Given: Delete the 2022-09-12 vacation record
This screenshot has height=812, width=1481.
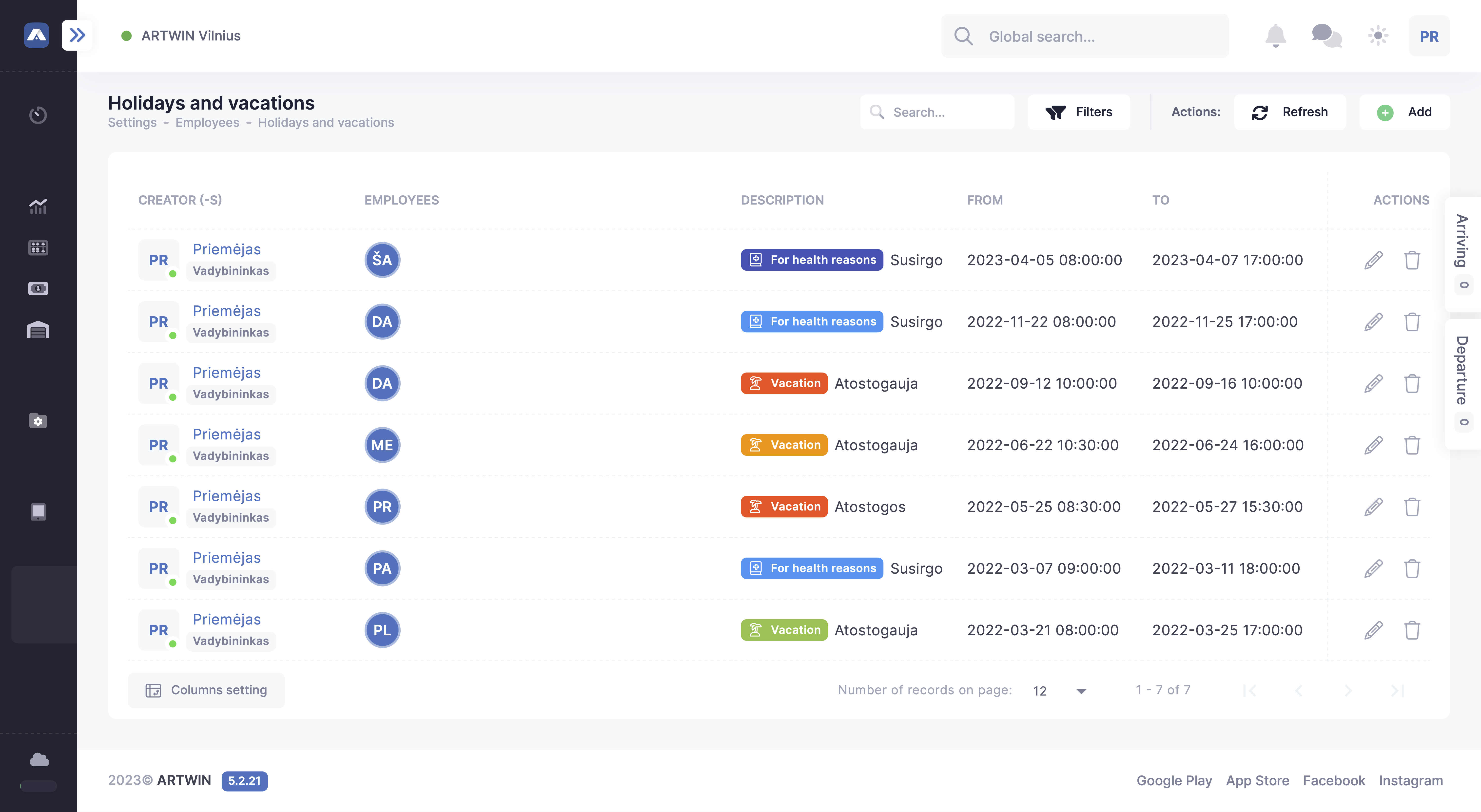Looking at the screenshot, I should coord(1412,383).
